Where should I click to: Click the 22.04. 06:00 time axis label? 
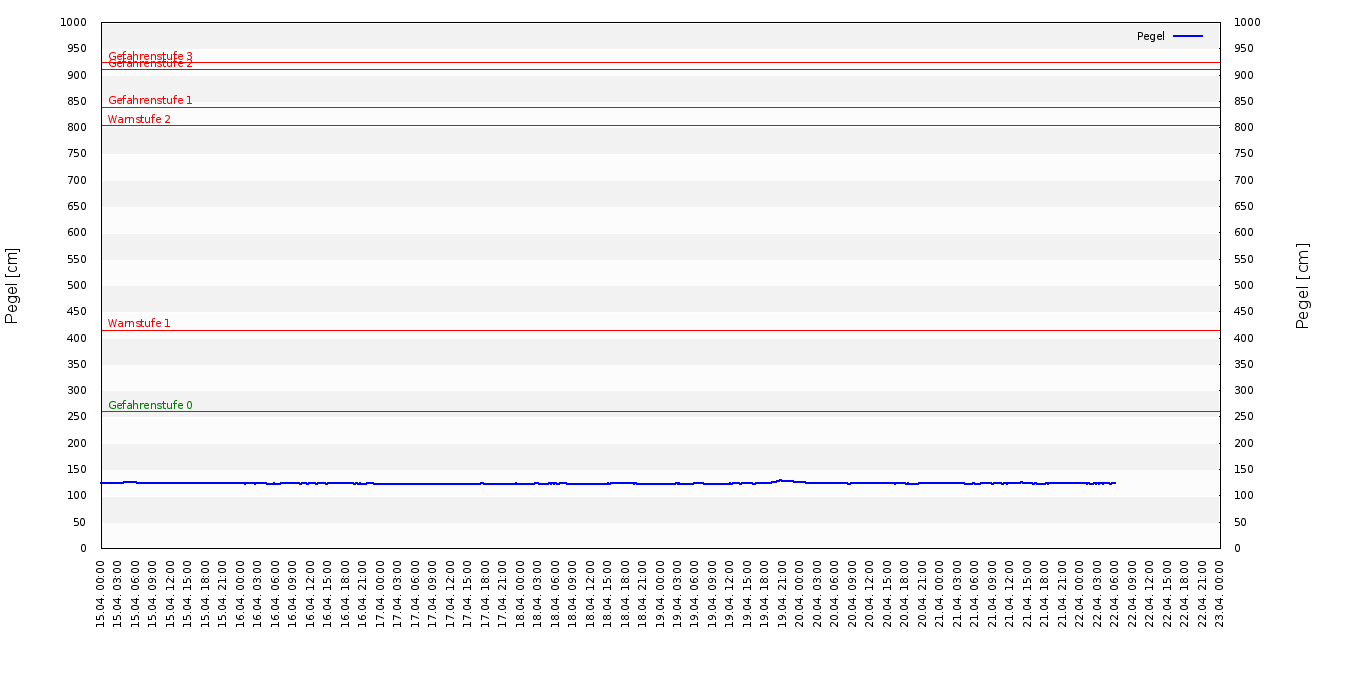(1115, 594)
